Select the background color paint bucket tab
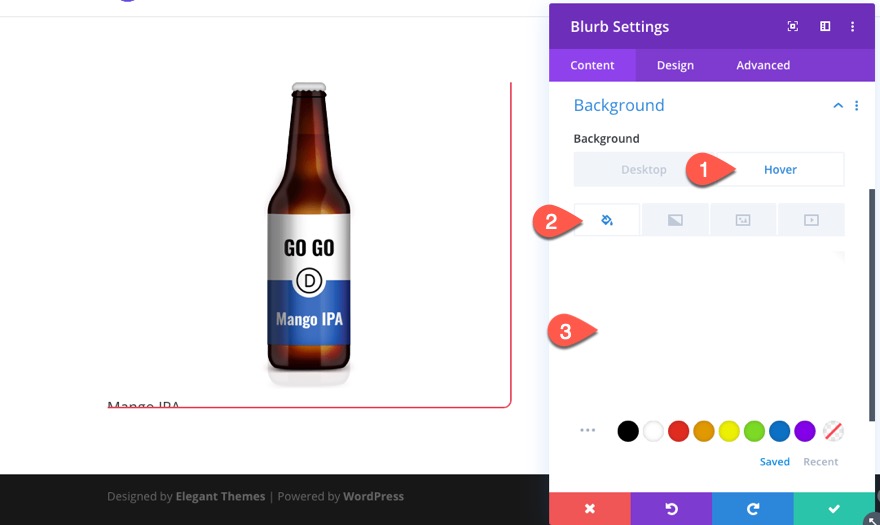Image resolution: width=880 pixels, height=525 pixels. [607, 220]
